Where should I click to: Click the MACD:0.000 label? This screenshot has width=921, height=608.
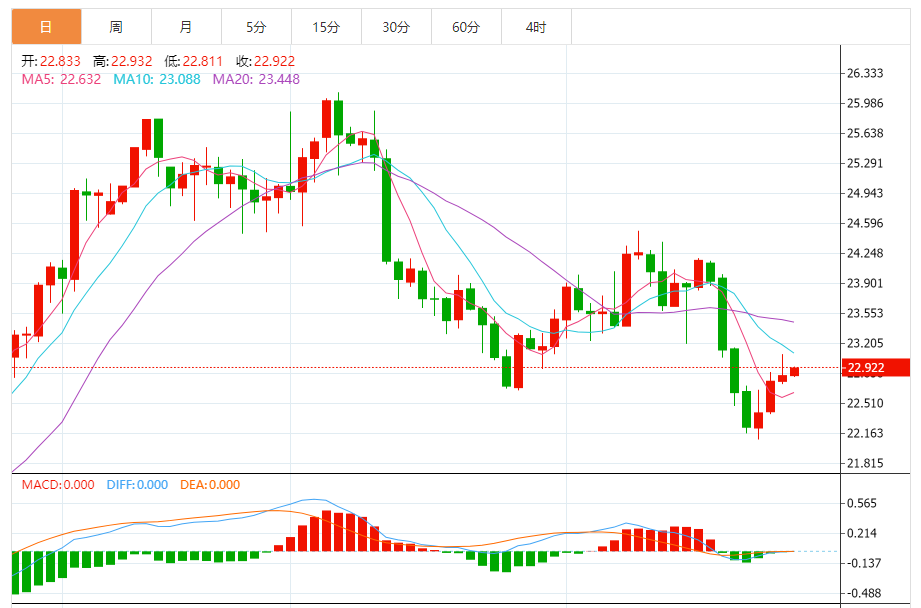[x=58, y=485]
